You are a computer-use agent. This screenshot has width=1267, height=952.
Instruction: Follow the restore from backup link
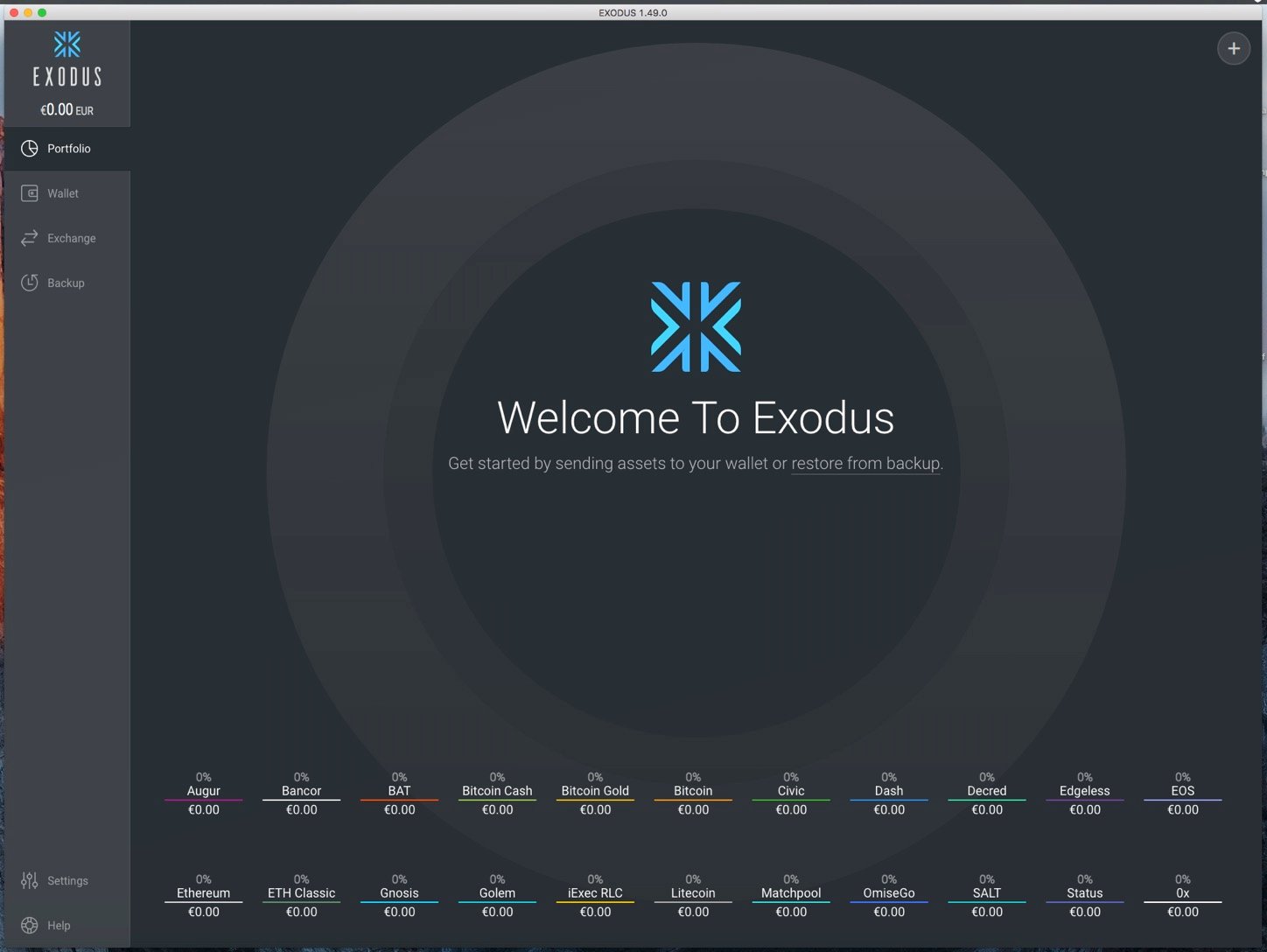(x=865, y=464)
